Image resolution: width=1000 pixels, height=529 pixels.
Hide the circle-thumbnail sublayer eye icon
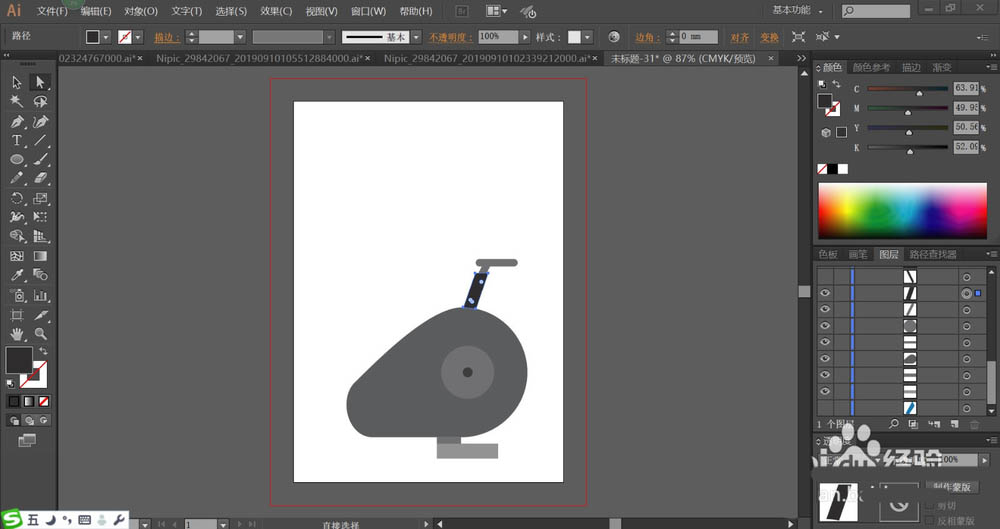coord(825,326)
